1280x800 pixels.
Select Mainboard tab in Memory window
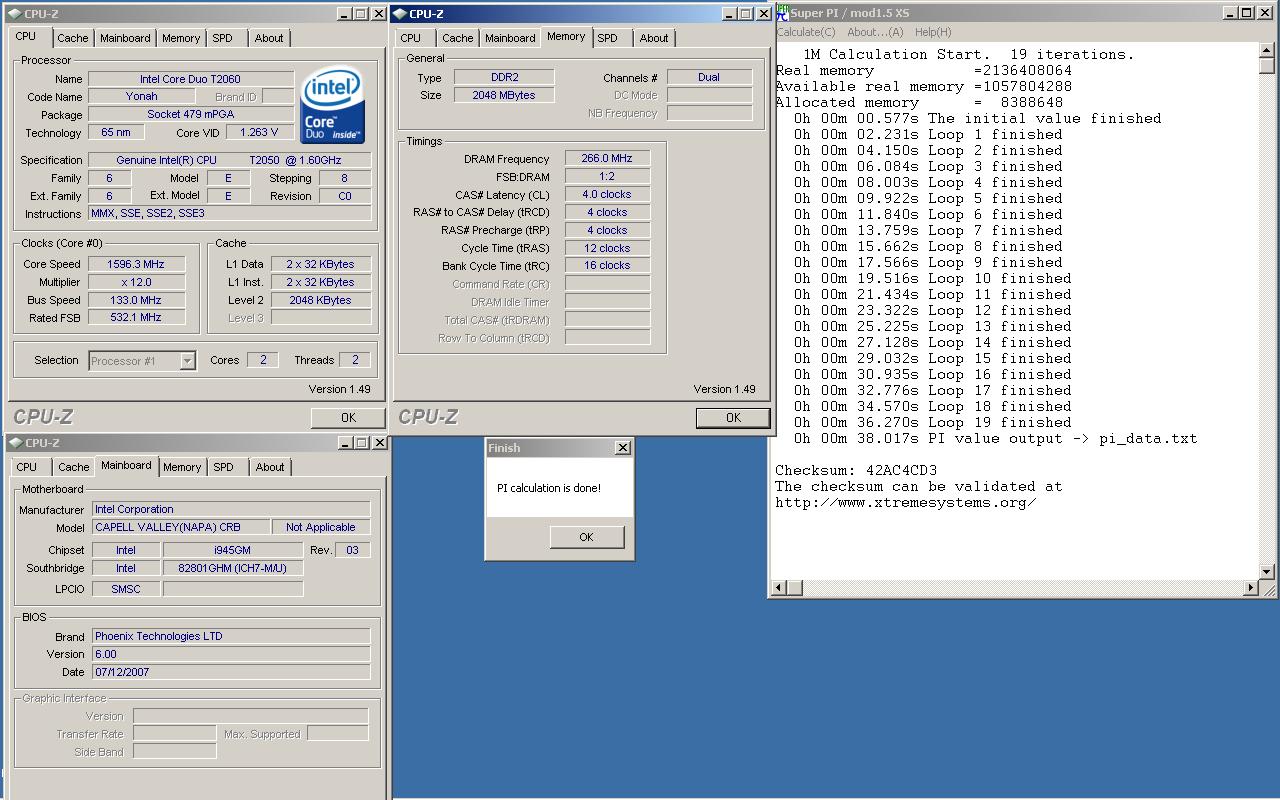click(x=510, y=38)
